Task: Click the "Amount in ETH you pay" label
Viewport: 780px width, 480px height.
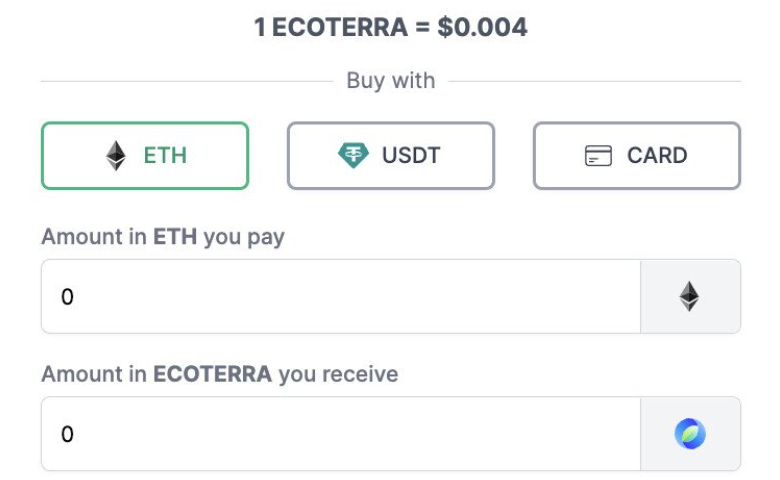Action: (163, 237)
